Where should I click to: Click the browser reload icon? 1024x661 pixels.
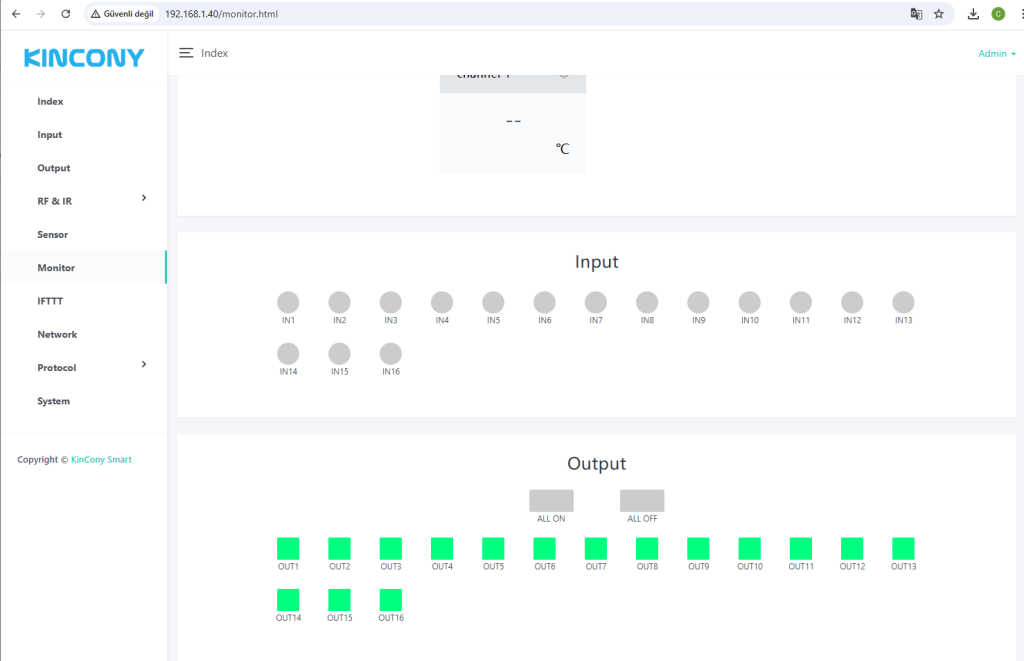[66, 14]
